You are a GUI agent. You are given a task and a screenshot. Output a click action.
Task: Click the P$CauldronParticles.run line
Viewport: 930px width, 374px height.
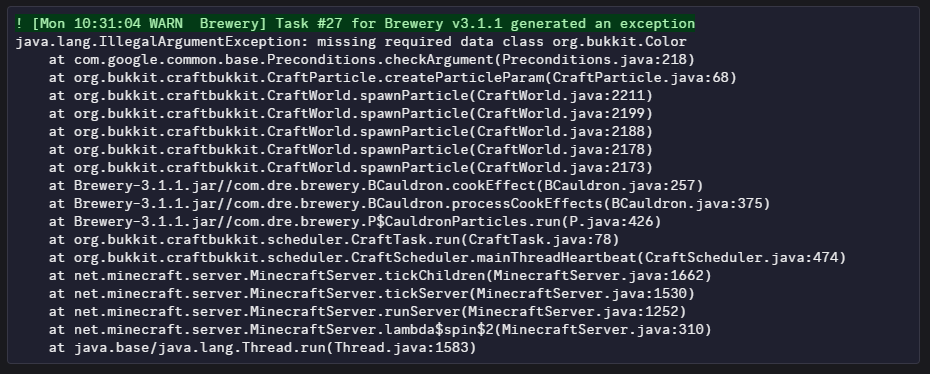[x=355, y=222]
